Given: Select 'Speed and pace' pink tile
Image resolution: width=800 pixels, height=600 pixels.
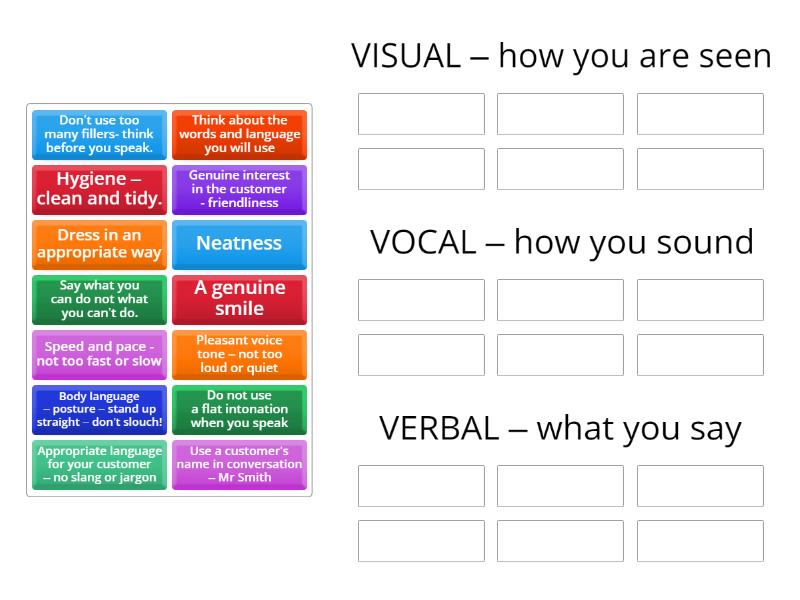Looking at the screenshot, I should pyautogui.click(x=99, y=355).
